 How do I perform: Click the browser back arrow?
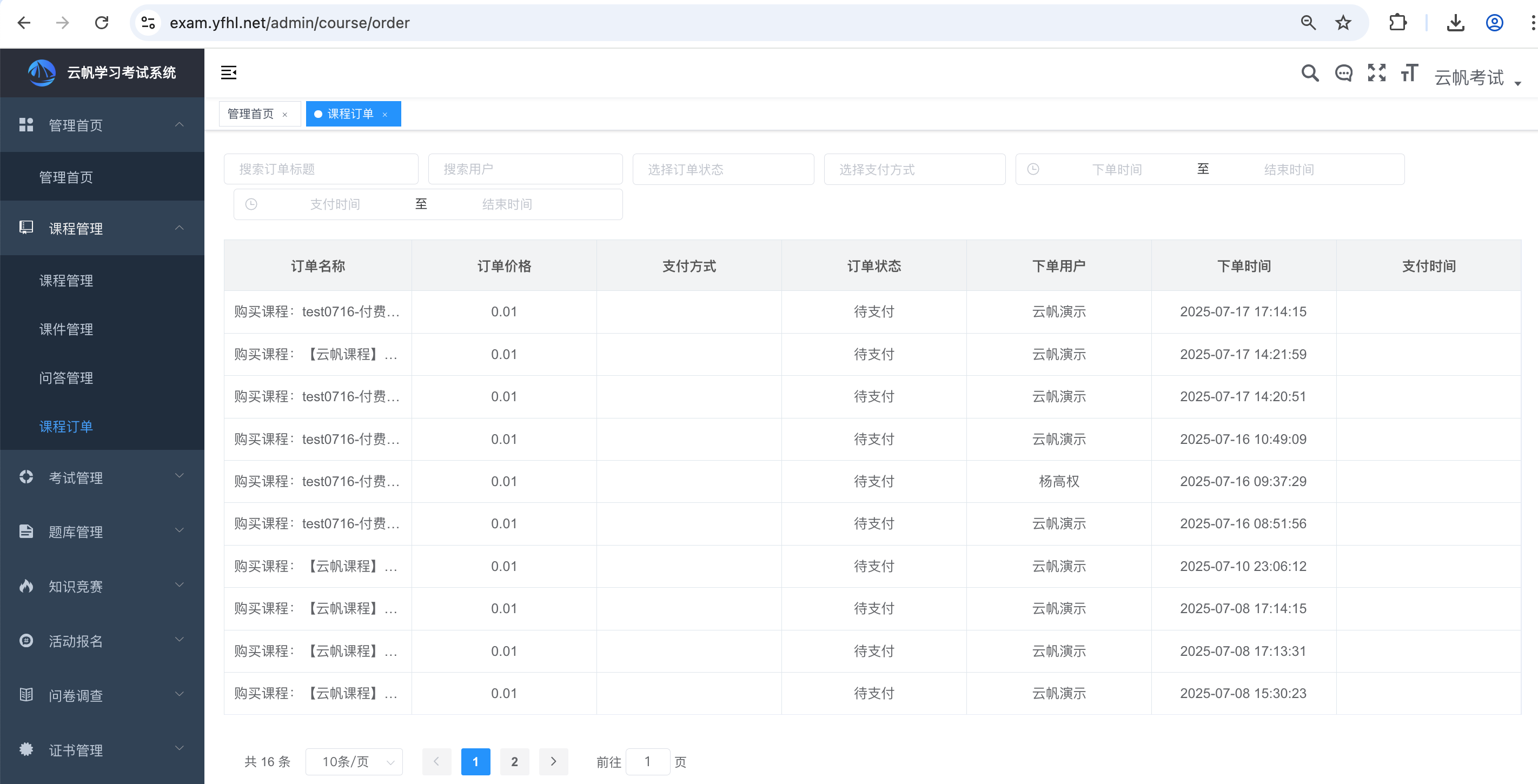(24, 23)
